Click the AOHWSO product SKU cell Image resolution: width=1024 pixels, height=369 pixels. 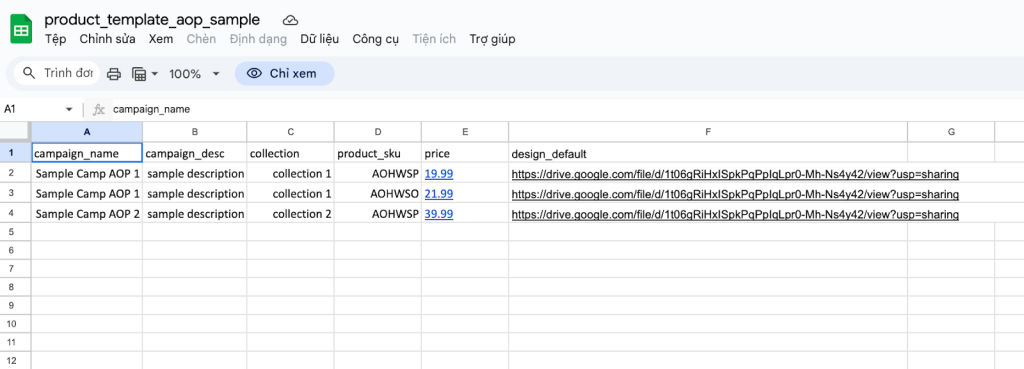pyautogui.click(x=377, y=194)
